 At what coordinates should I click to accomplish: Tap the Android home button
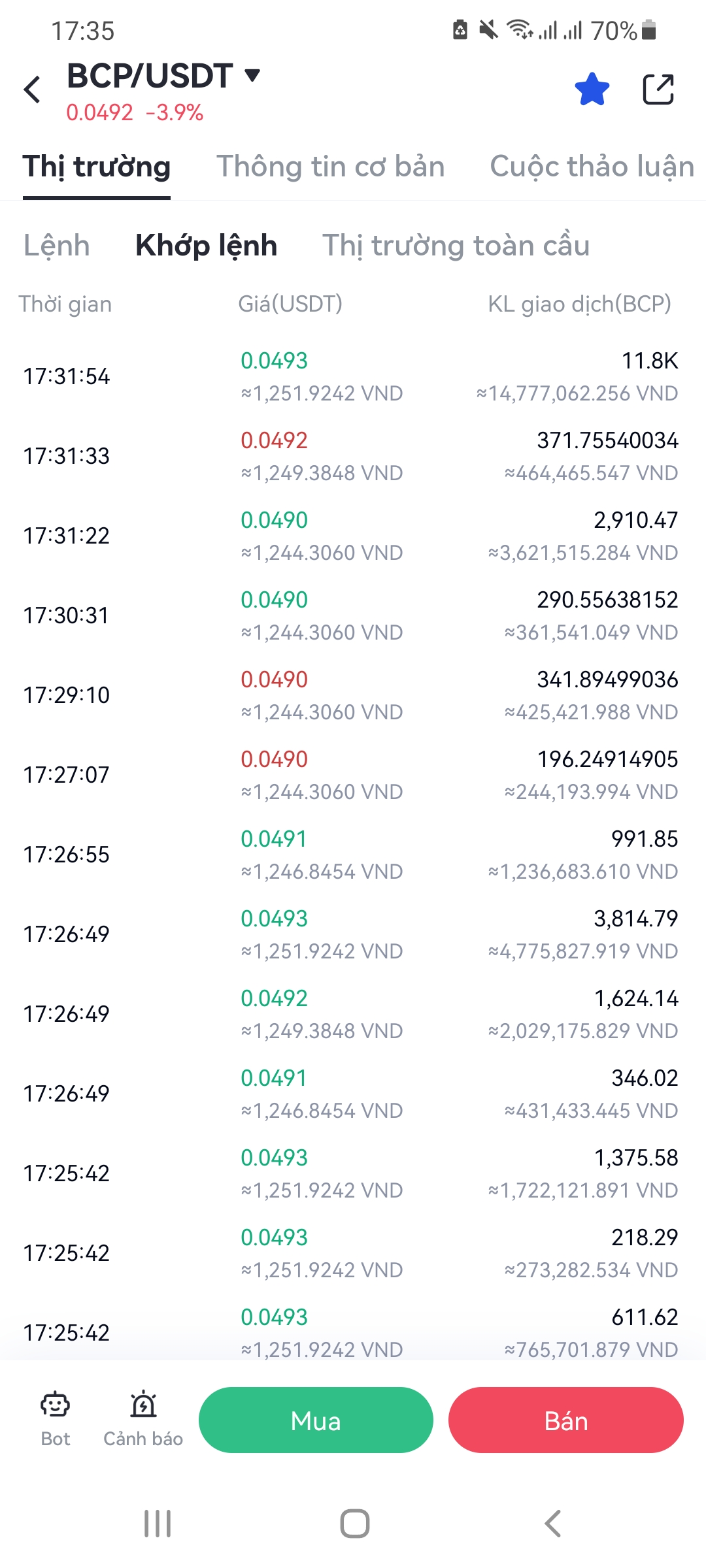(354, 1524)
